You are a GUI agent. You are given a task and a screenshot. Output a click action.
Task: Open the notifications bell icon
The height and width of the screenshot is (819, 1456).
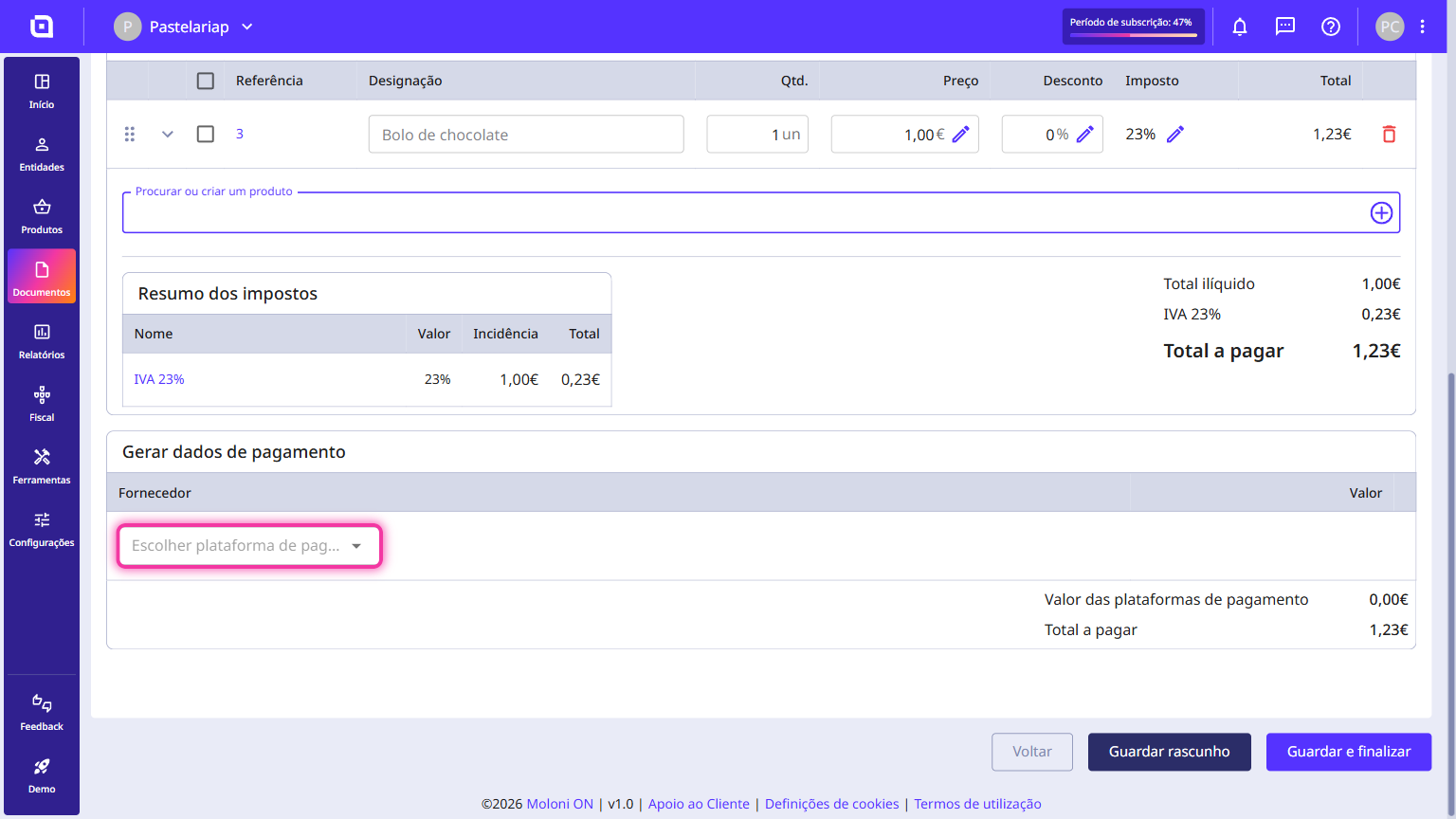click(1239, 27)
